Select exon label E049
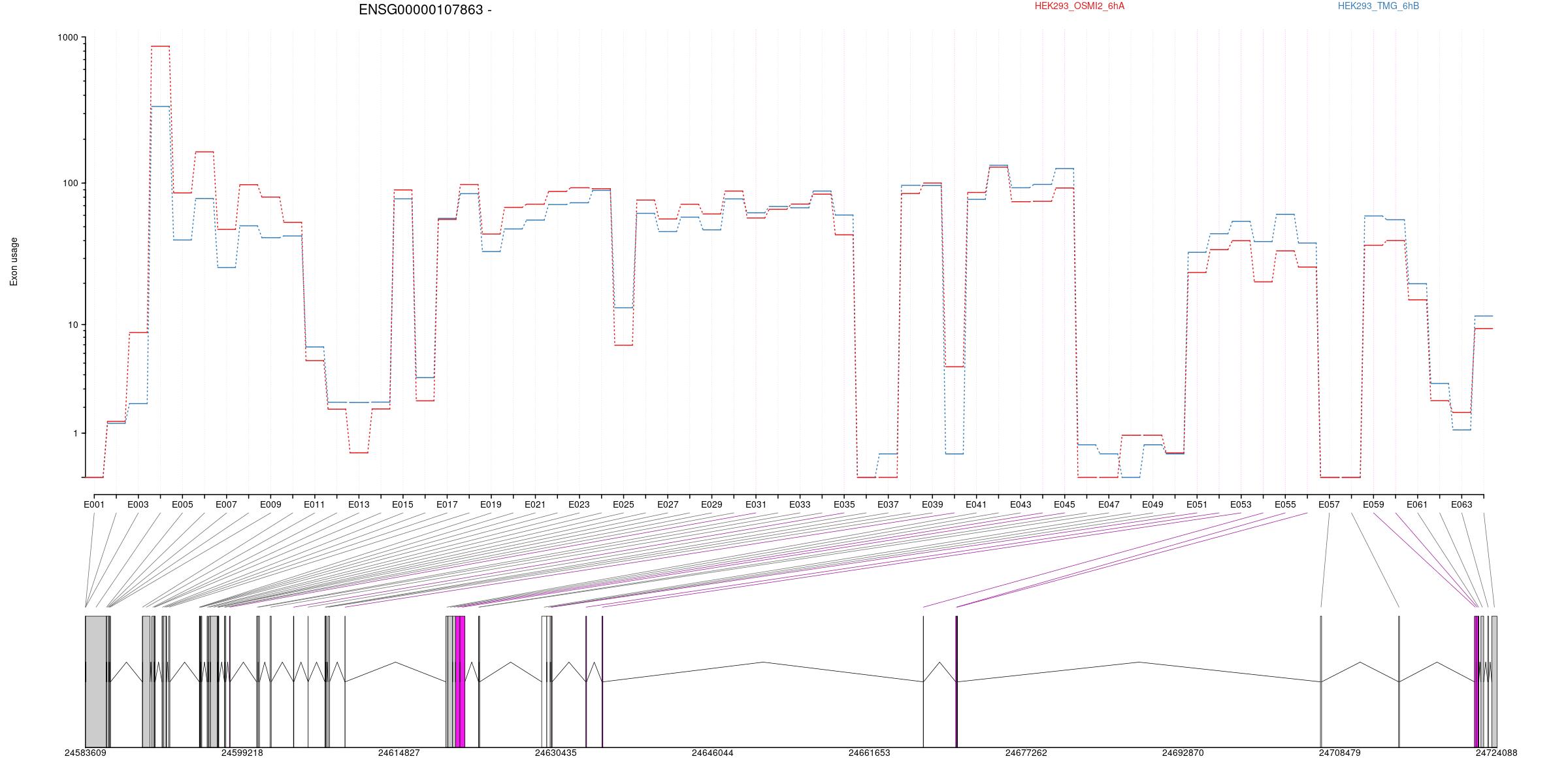Viewport: 1568px width, 784px height. (1152, 504)
